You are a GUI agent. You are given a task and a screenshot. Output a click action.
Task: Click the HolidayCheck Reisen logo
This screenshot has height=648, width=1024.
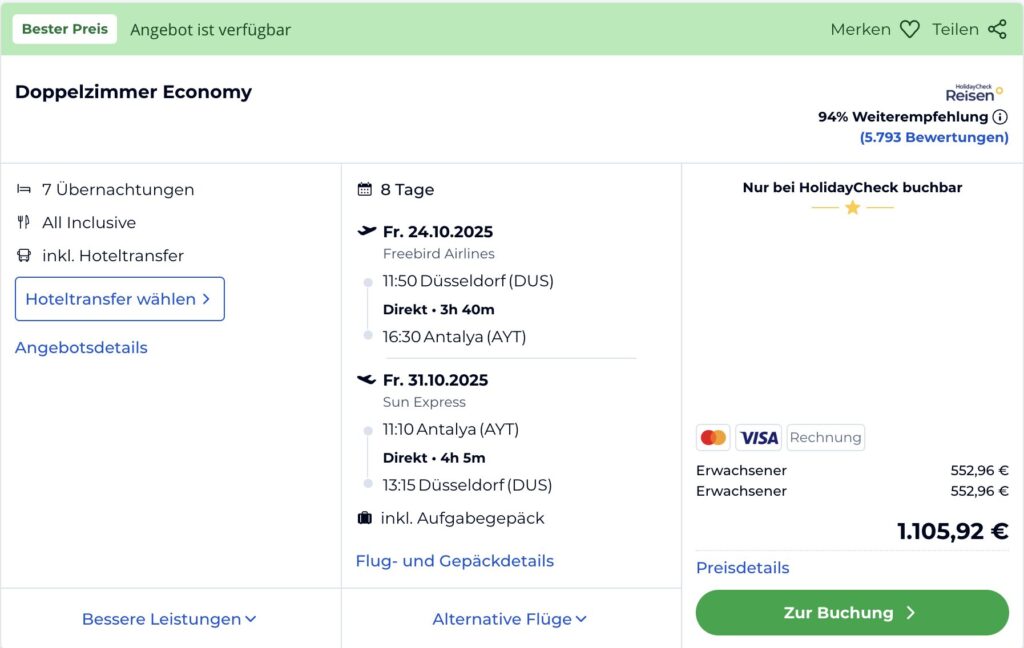pyautogui.click(x=974, y=93)
